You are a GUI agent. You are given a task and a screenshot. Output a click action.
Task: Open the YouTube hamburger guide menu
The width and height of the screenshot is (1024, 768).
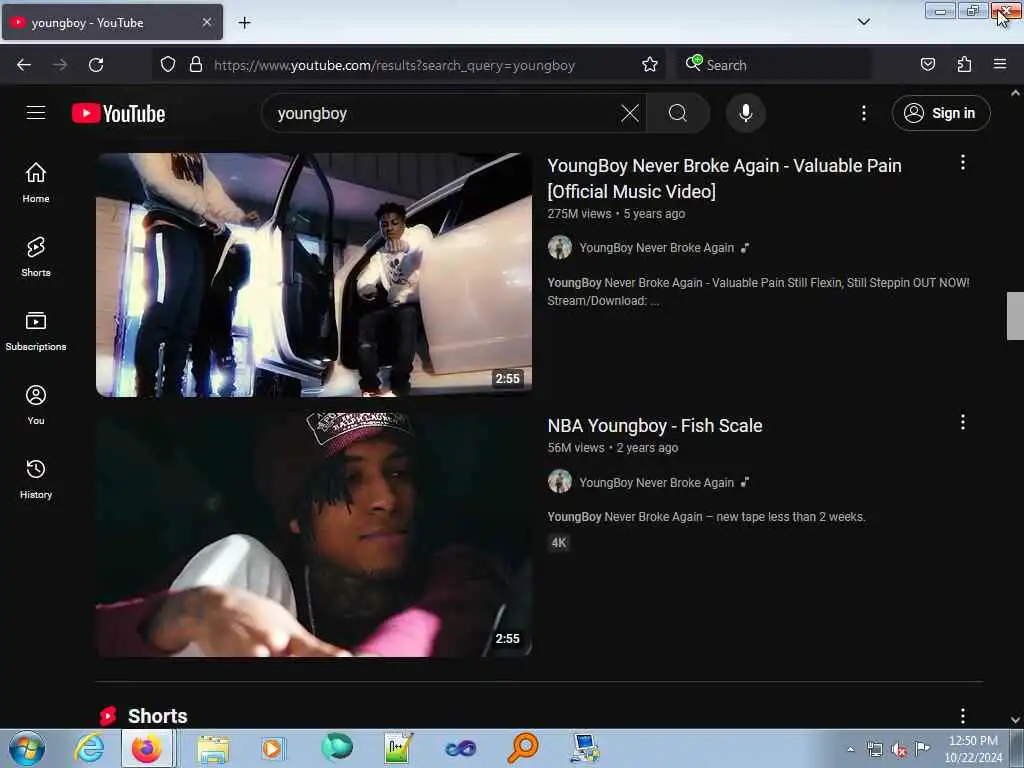(x=36, y=113)
